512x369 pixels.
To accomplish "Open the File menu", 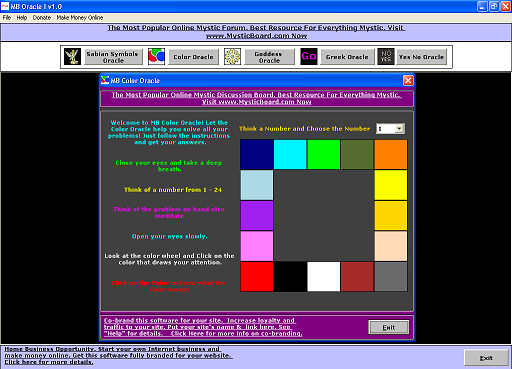I will [x=7, y=18].
